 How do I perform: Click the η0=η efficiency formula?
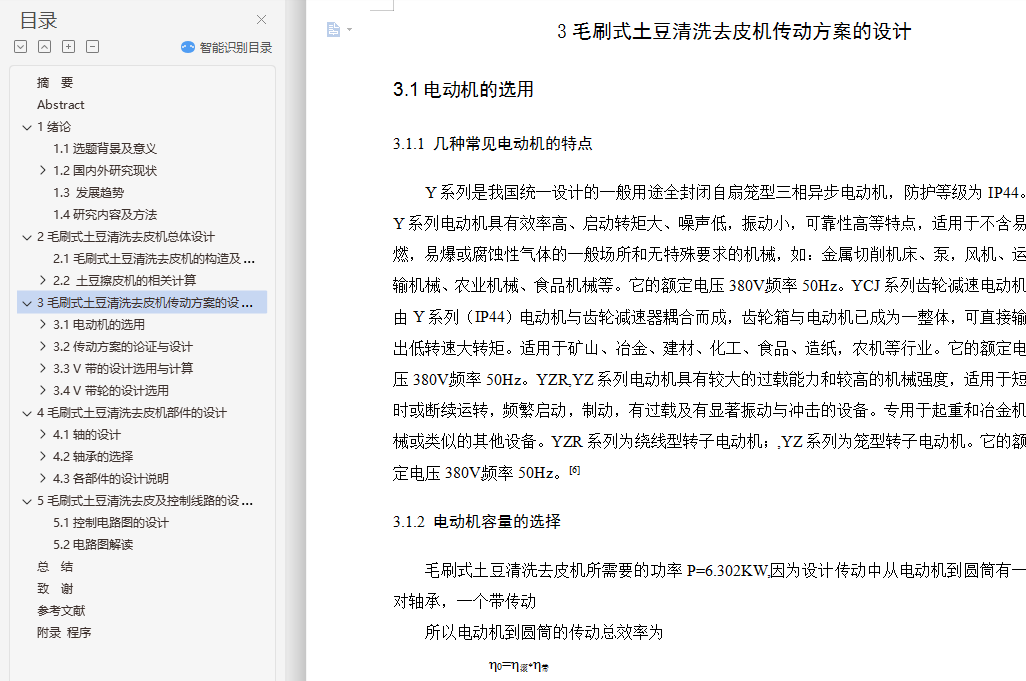519,667
